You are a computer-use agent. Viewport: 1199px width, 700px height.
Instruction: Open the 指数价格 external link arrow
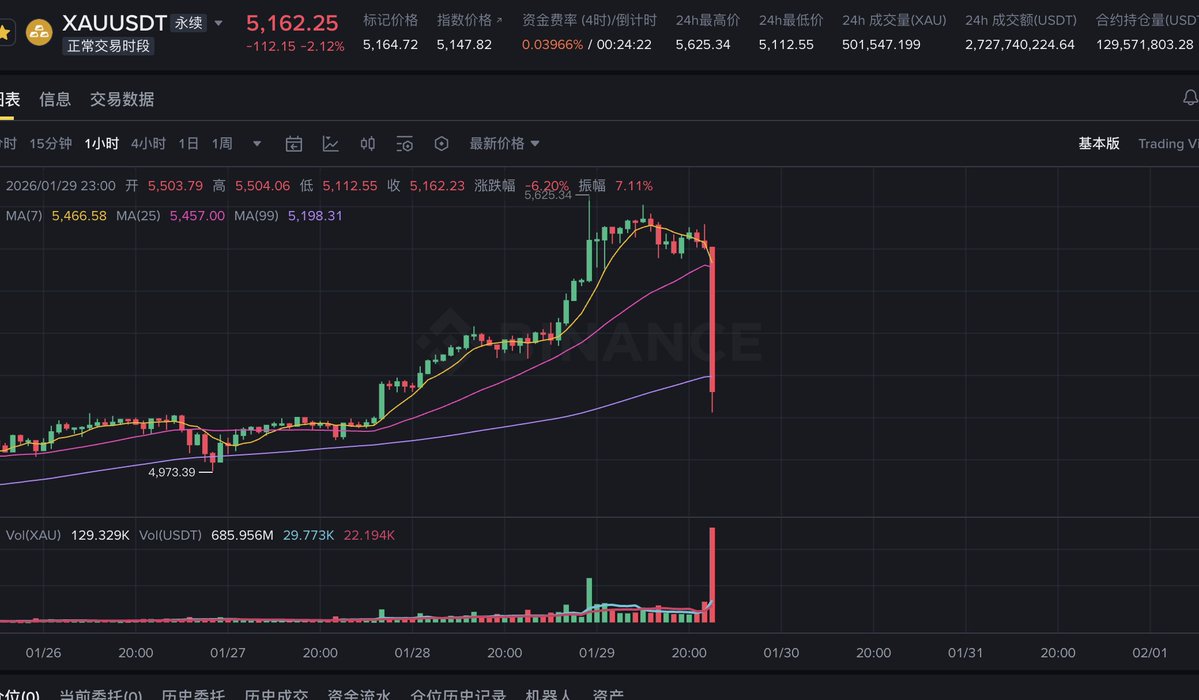[499, 20]
